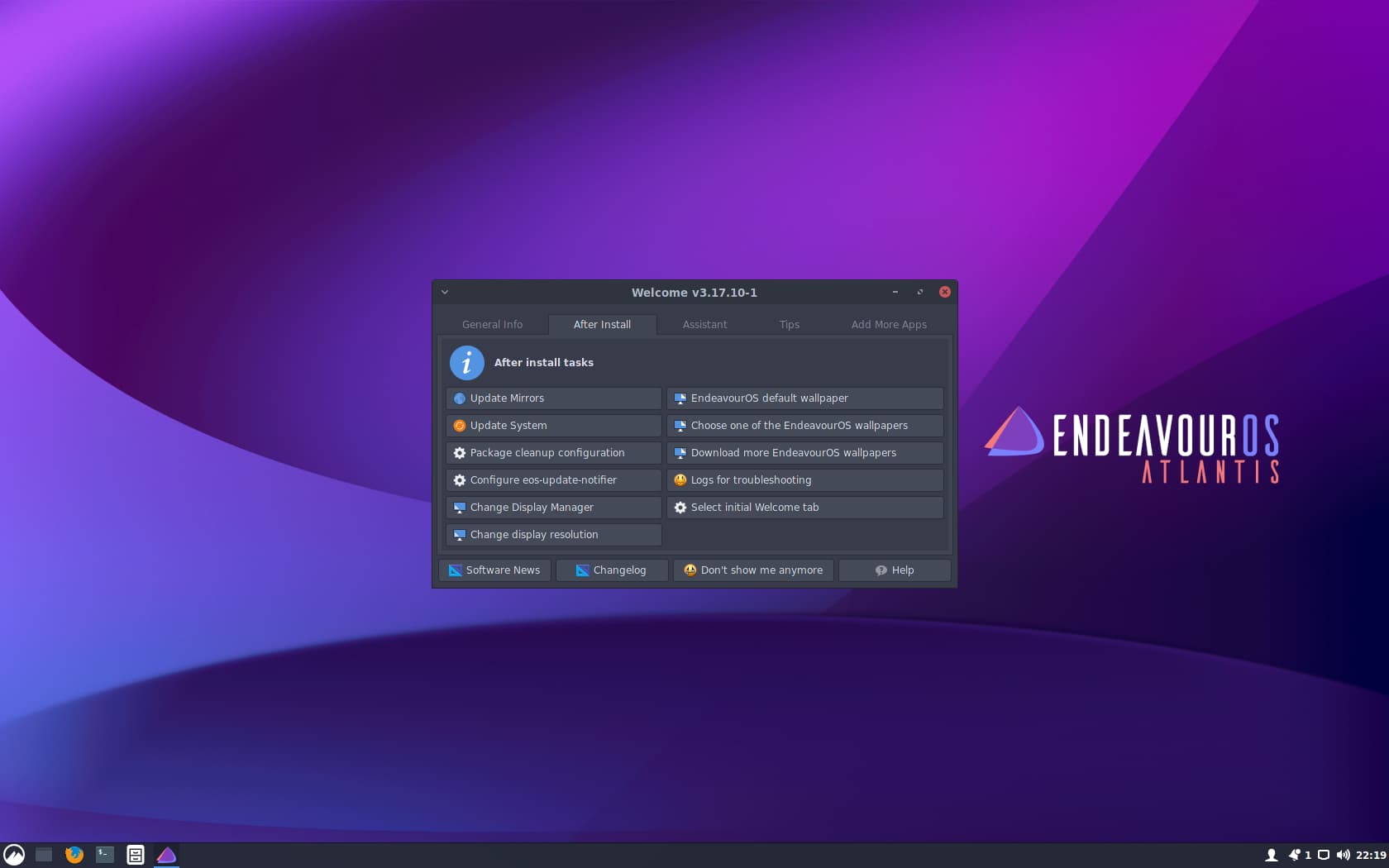Open Help in the Welcome window
The width and height of the screenshot is (1389, 868).
(x=895, y=570)
